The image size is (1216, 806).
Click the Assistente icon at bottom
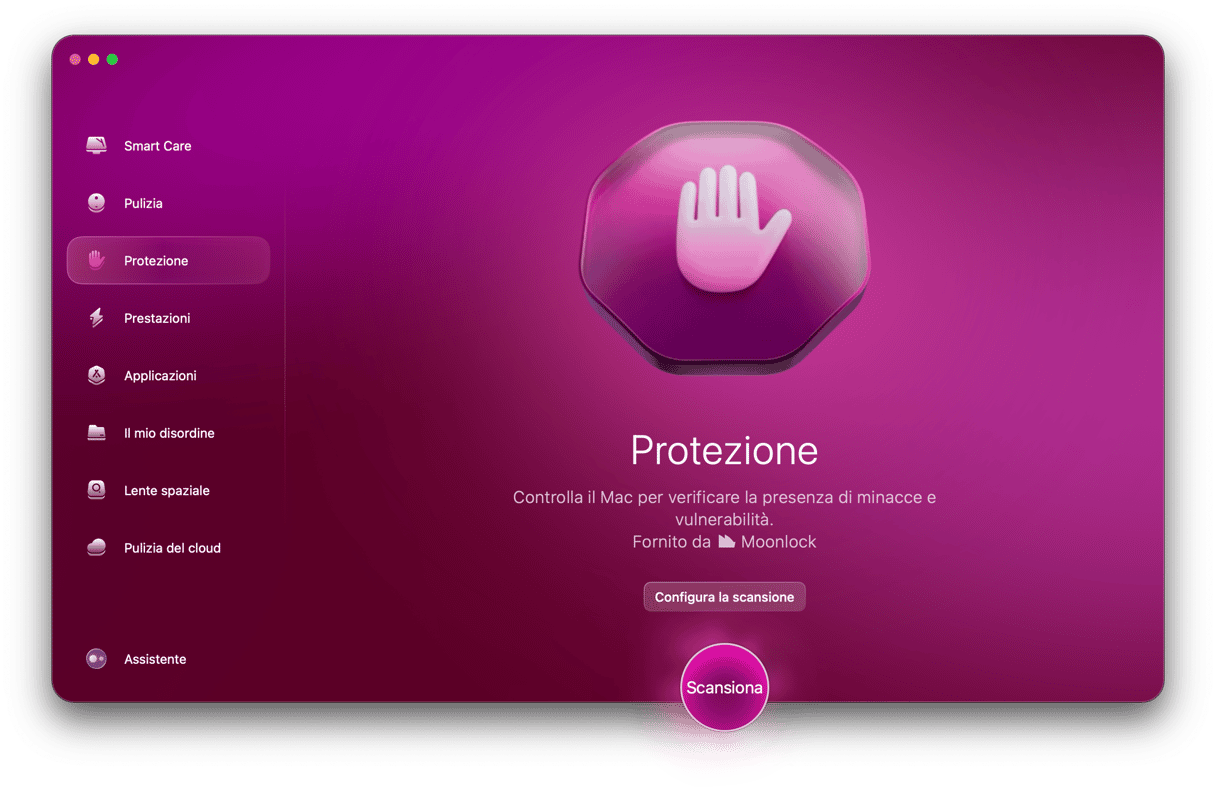96,659
